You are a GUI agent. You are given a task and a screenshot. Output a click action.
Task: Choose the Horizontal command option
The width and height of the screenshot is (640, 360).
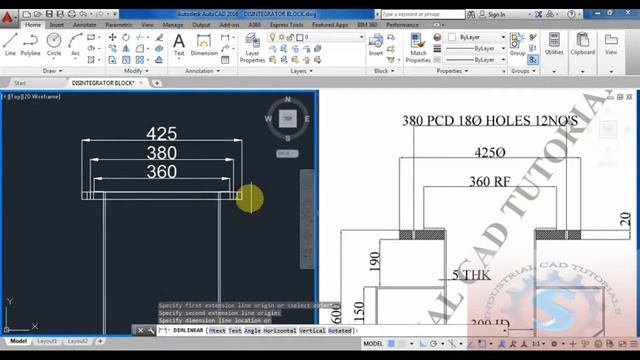(280, 331)
